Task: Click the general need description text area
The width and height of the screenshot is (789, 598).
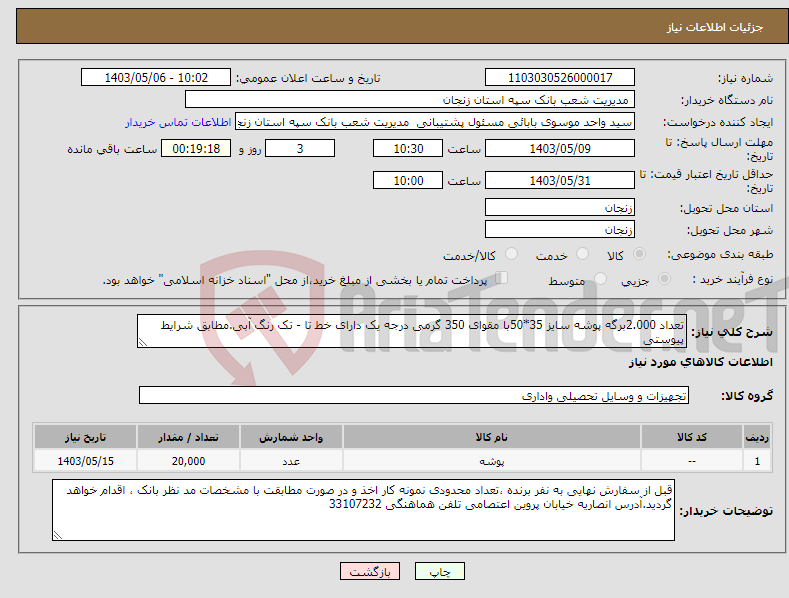Action: 412,331
